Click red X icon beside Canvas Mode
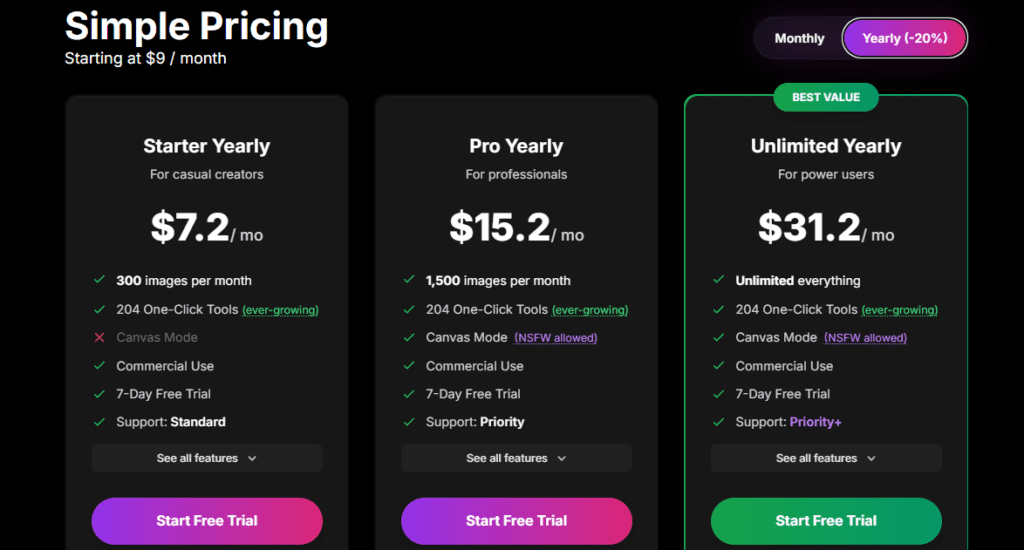Image resolution: width=1024 pixels, height=550 pixels. point(99,338)
